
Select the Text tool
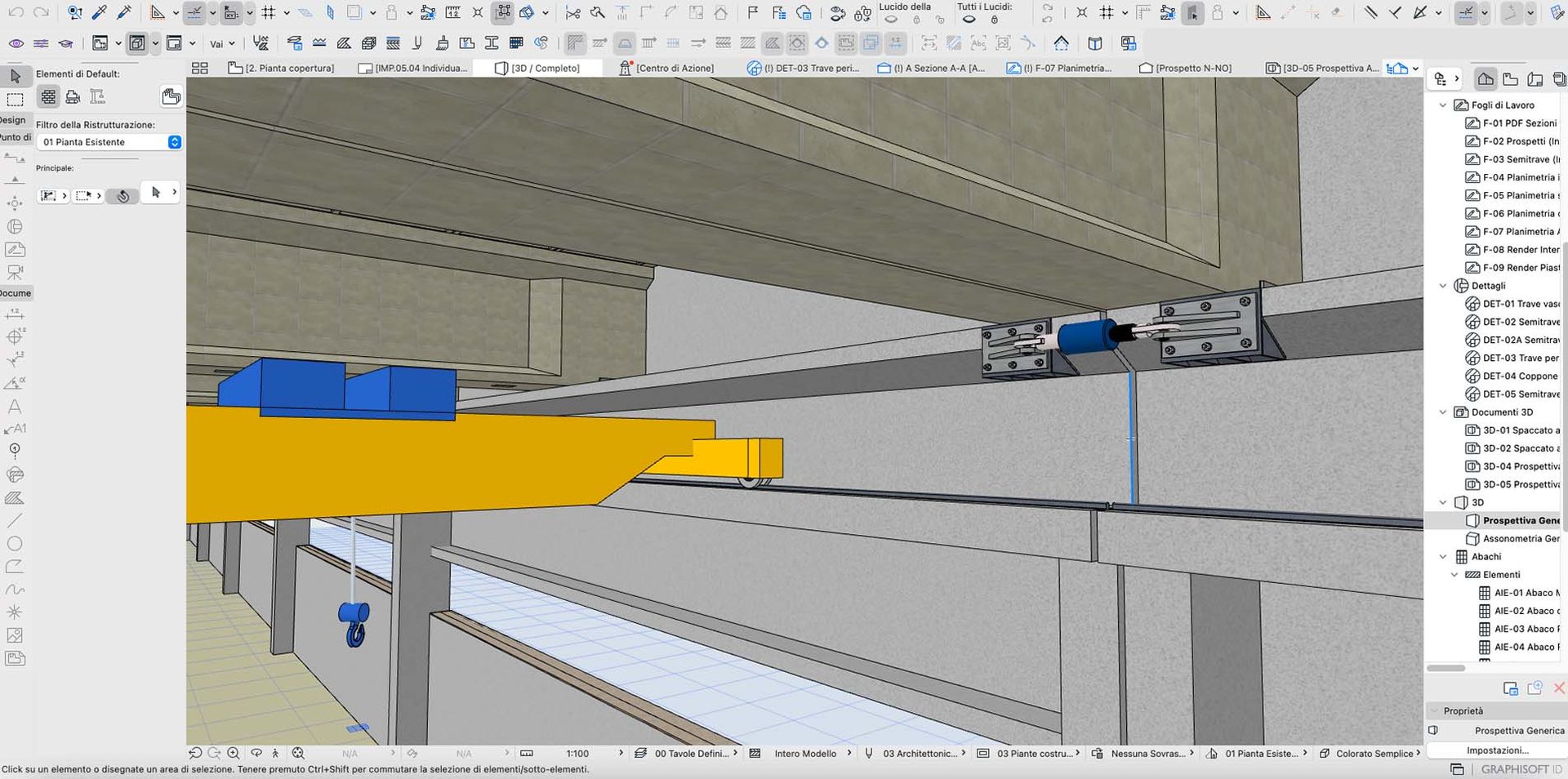(x=14, y=407)
